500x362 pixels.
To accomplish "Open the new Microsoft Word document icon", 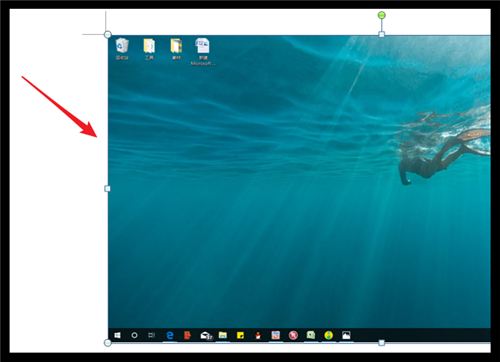I will pos(203,51).
